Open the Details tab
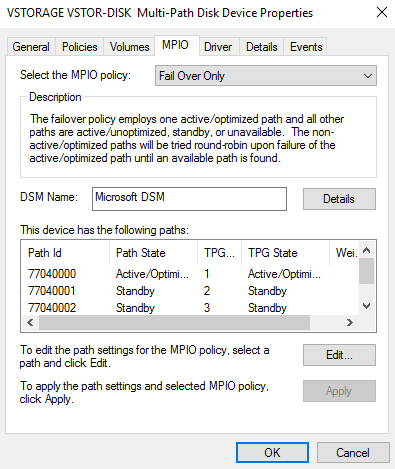 [x=262, y=47]
